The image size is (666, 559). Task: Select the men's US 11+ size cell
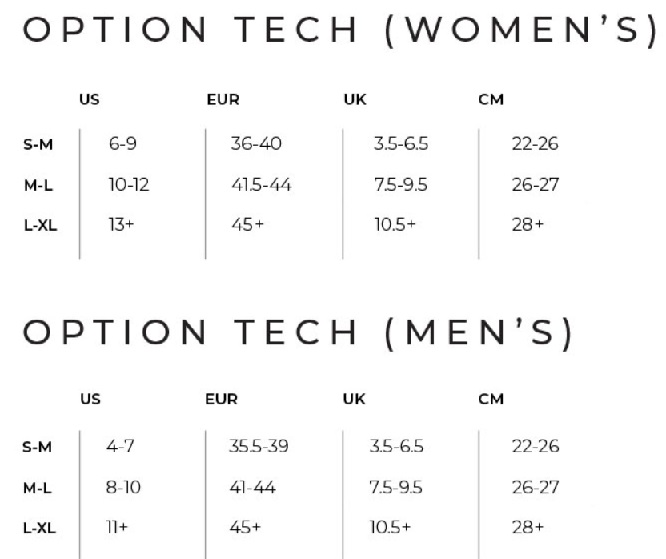[117, 526]
